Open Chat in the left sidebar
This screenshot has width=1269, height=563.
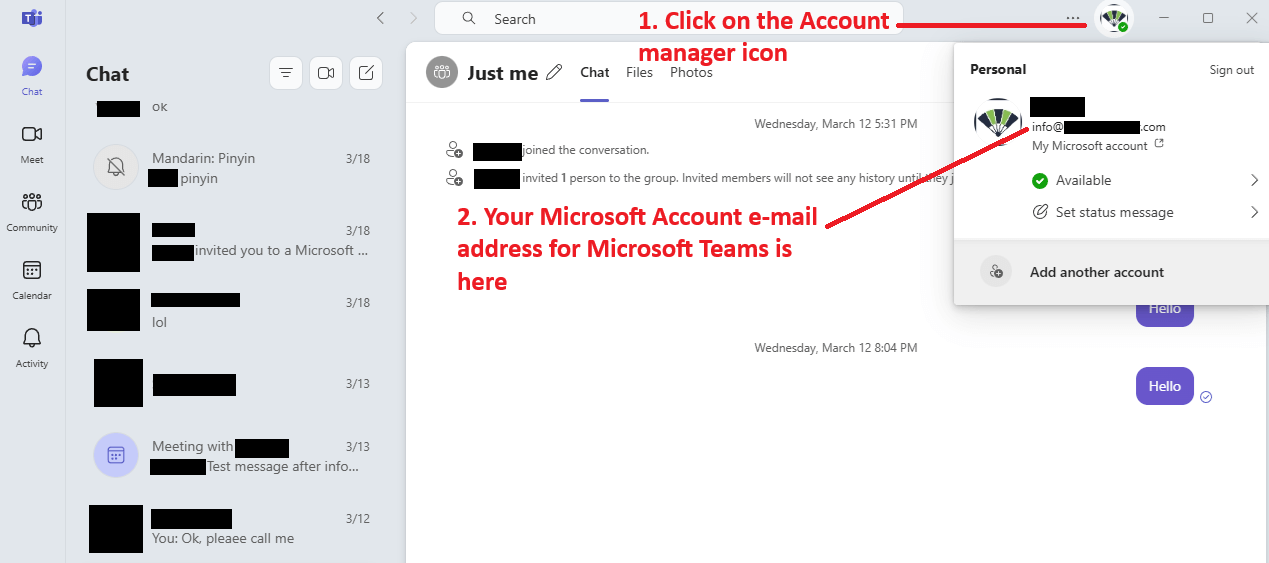click(32, 76)
